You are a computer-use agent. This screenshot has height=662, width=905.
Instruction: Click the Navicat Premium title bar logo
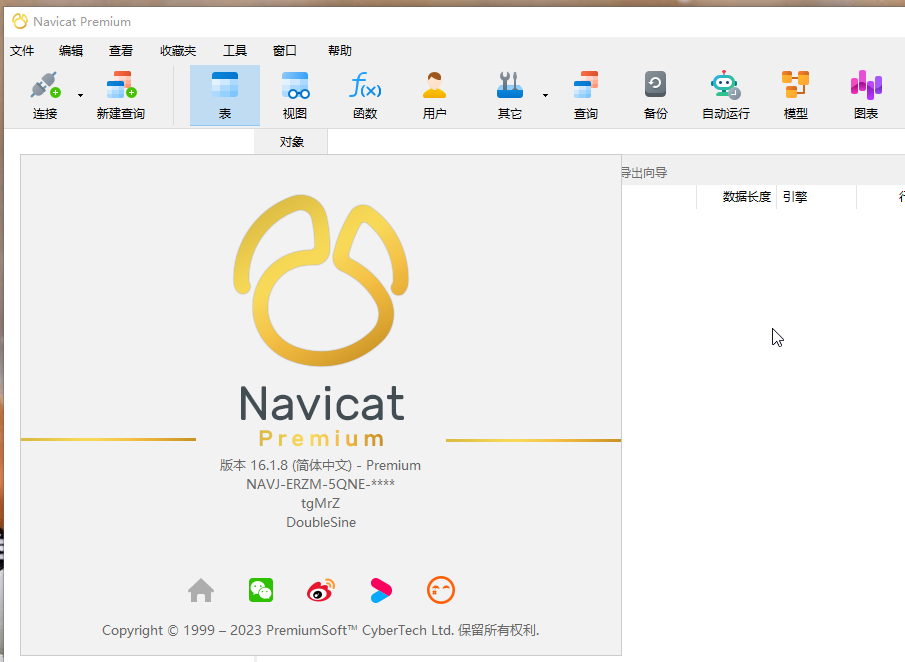click(x=20, y=21)
